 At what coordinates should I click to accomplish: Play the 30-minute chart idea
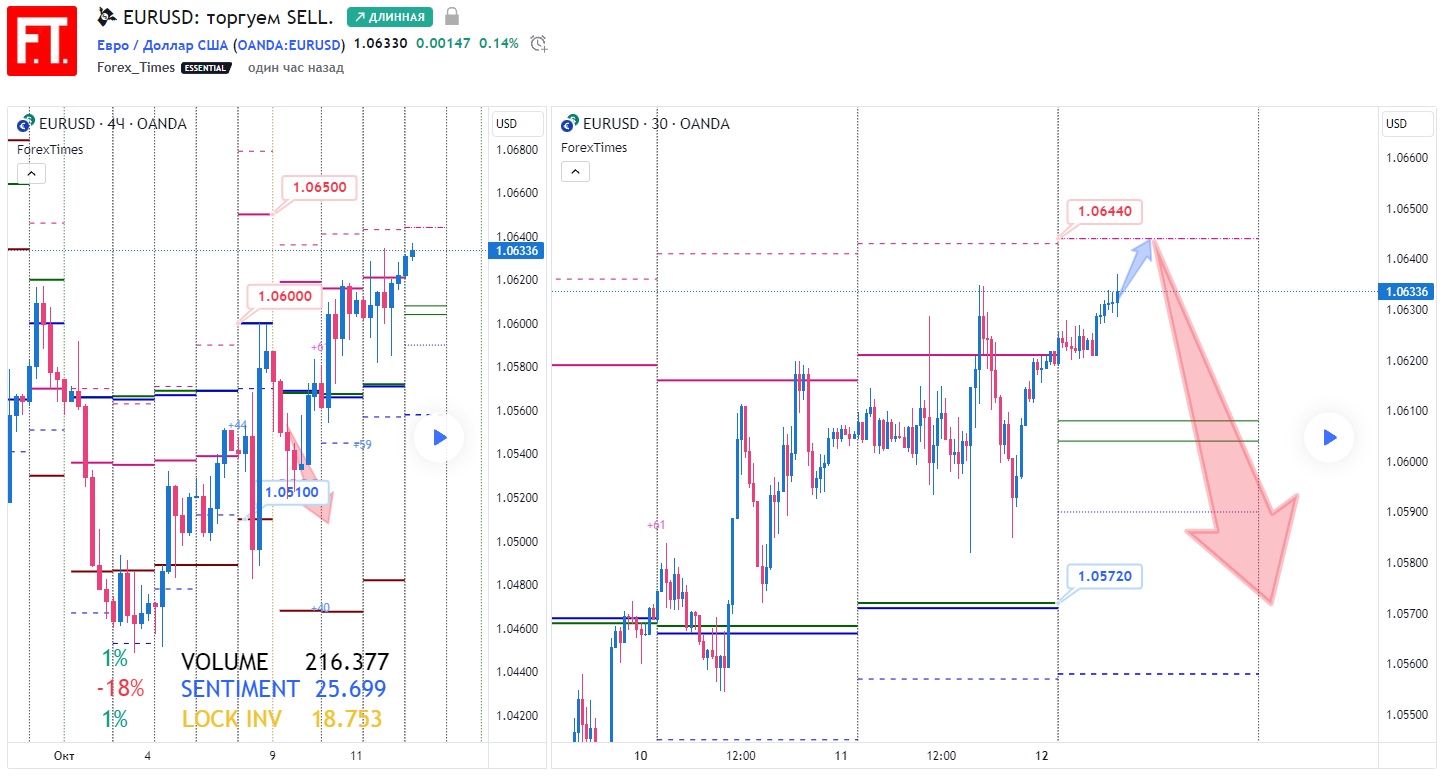click(x=1329, y=437)
